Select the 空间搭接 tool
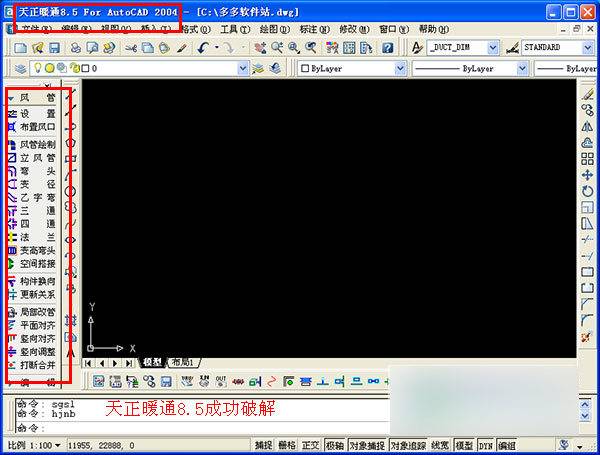This screenshot has height=455, width=600. coord(32,264)
